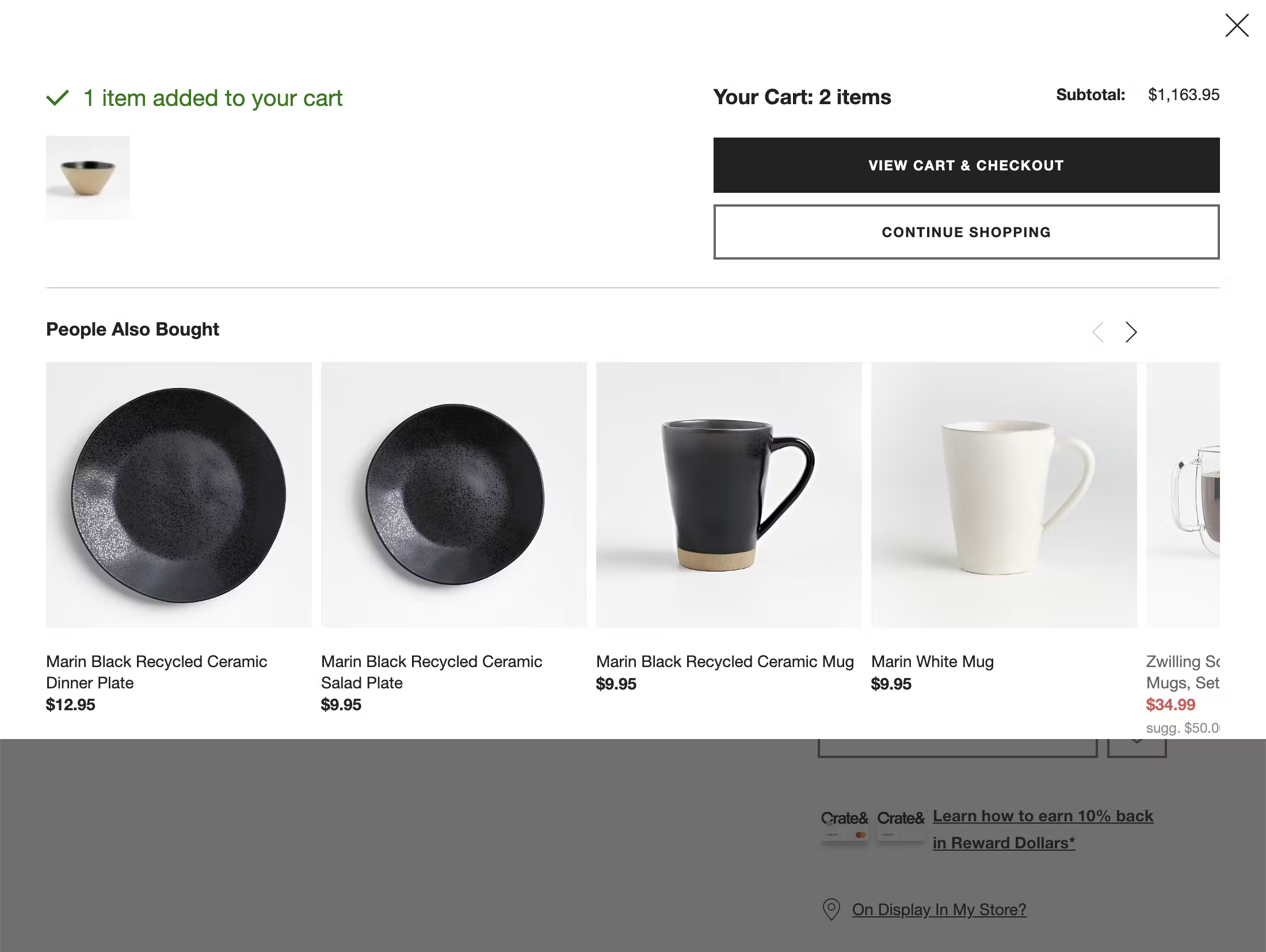Screen dimensions: 1266x952
Task: Click the green checkmark beside the added-item message
Action: 57,98
